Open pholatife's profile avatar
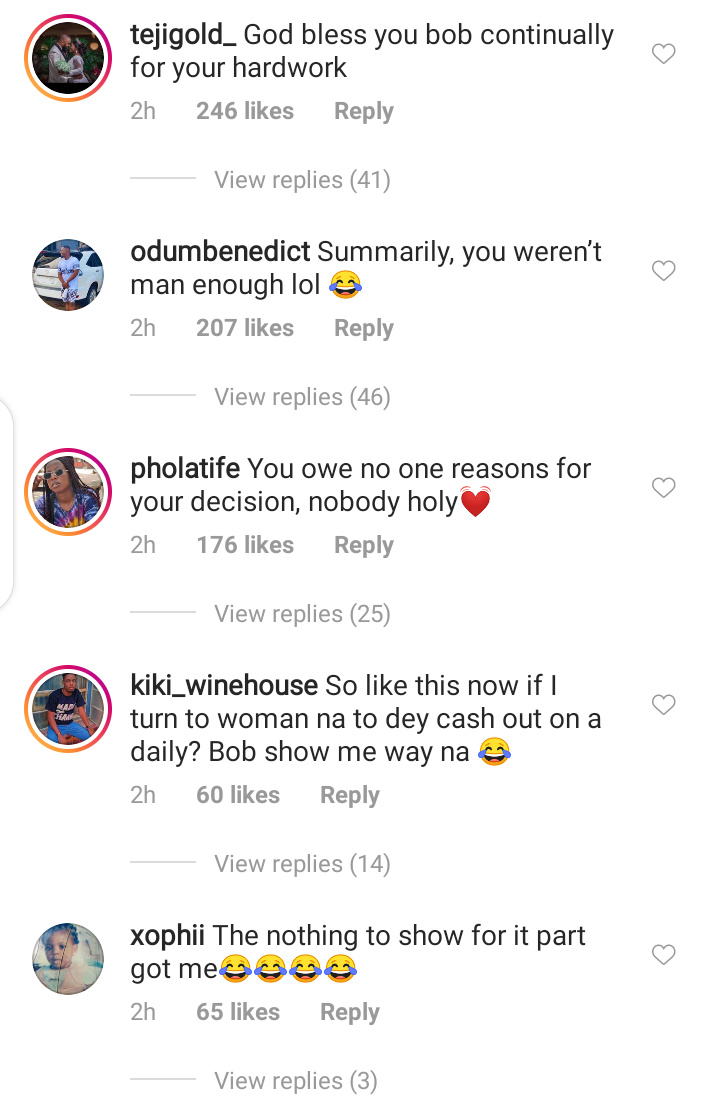The width and height of the screenshot is (720, 1116). (68, 492)
